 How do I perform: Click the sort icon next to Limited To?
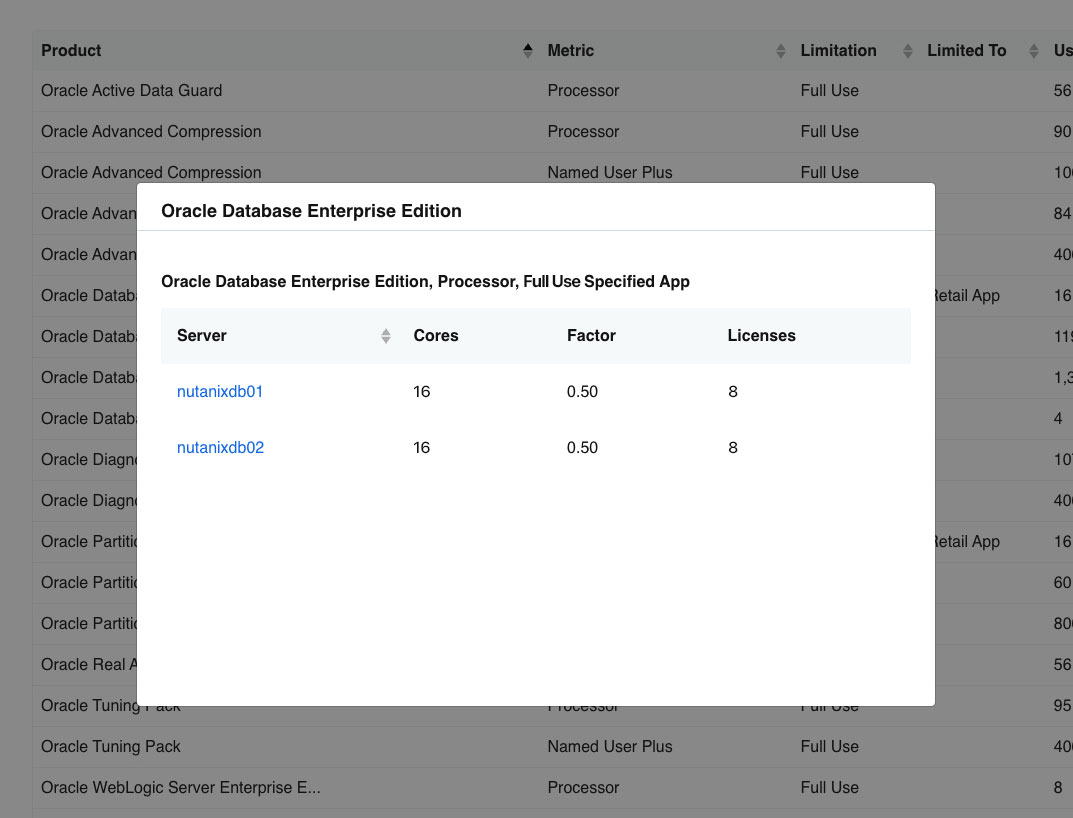[x=1034, y=50]
